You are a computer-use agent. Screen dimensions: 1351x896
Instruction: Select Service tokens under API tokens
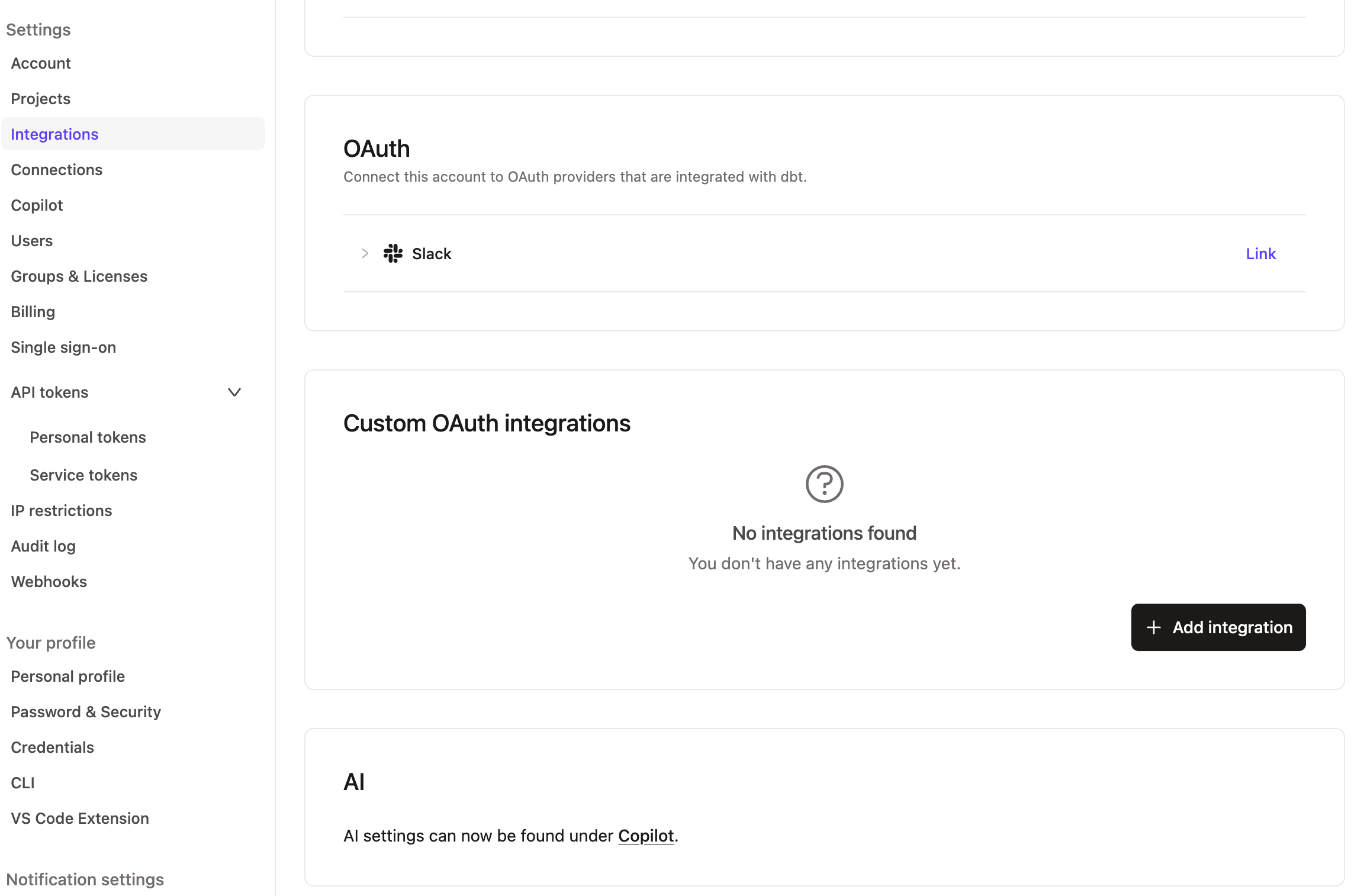pyautogui.click(x=83, y=475)
